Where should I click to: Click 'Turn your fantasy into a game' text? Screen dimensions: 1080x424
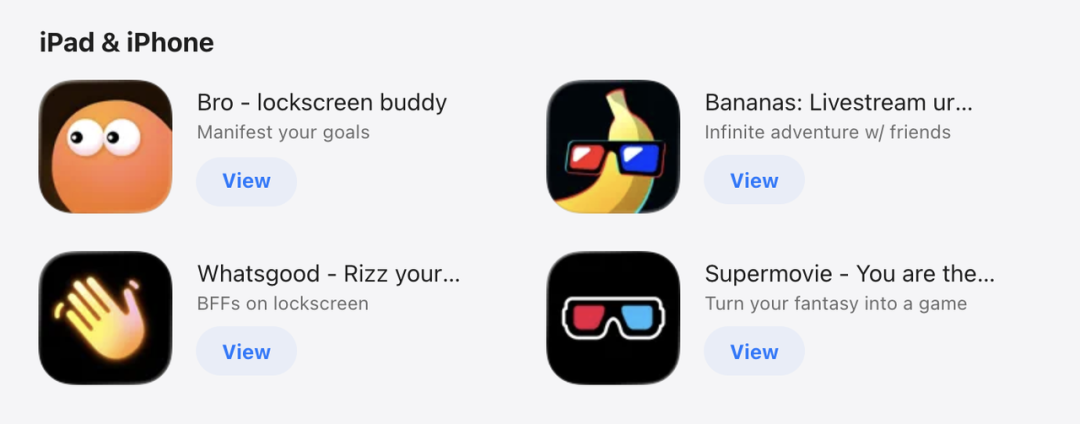click(x=836, y=304)
